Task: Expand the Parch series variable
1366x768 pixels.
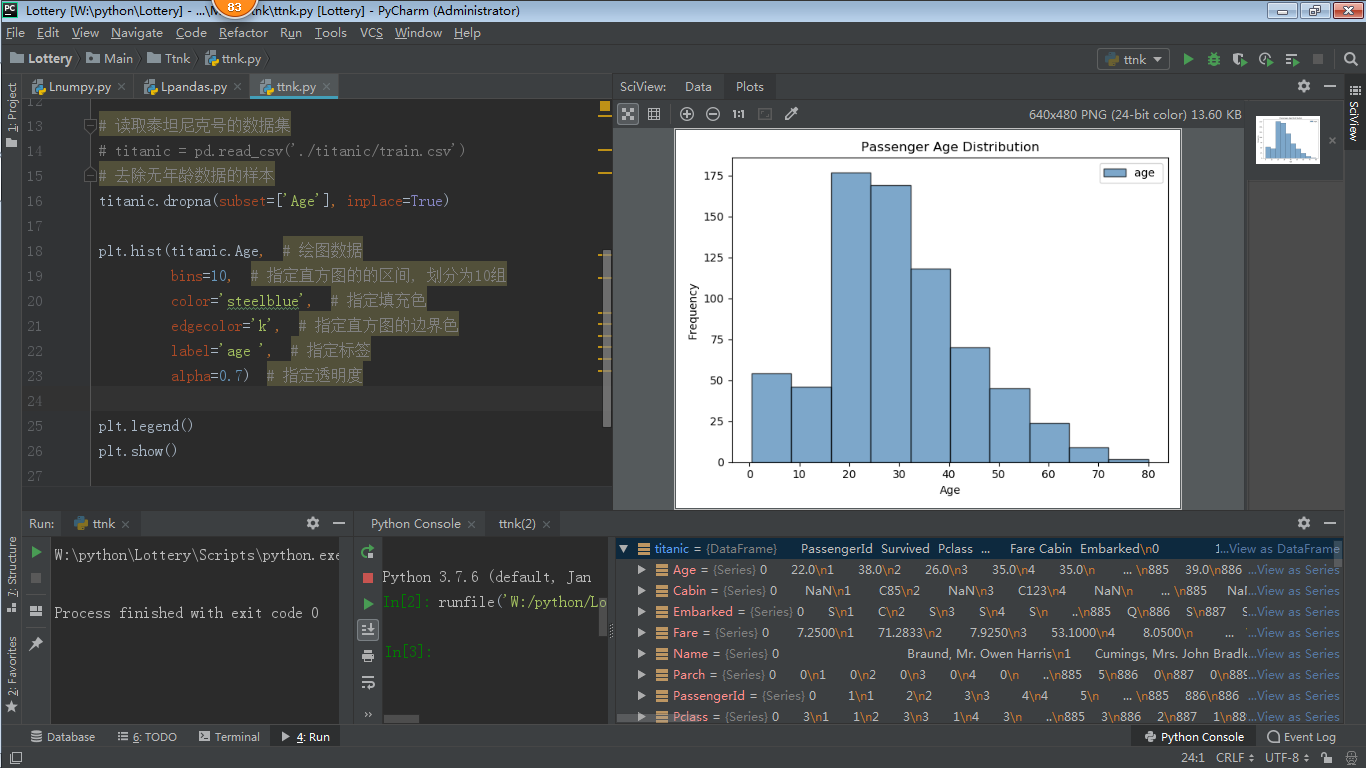Action: click(x=643, y=675)
